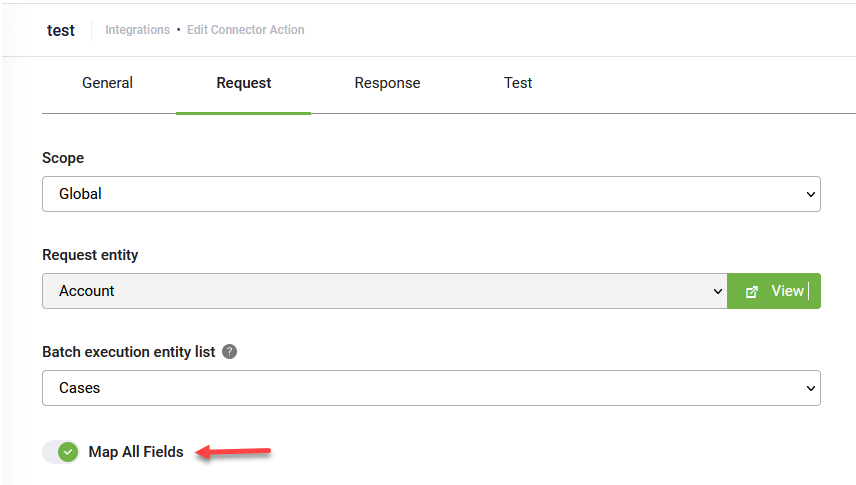The width and height of the screenshot is (856, 485).
Task: Click the Map All Fields label text
Action: point(136,452)
